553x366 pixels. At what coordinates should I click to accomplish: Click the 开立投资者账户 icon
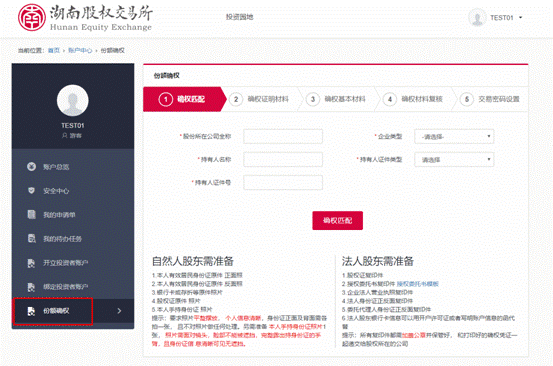[31, 263]
